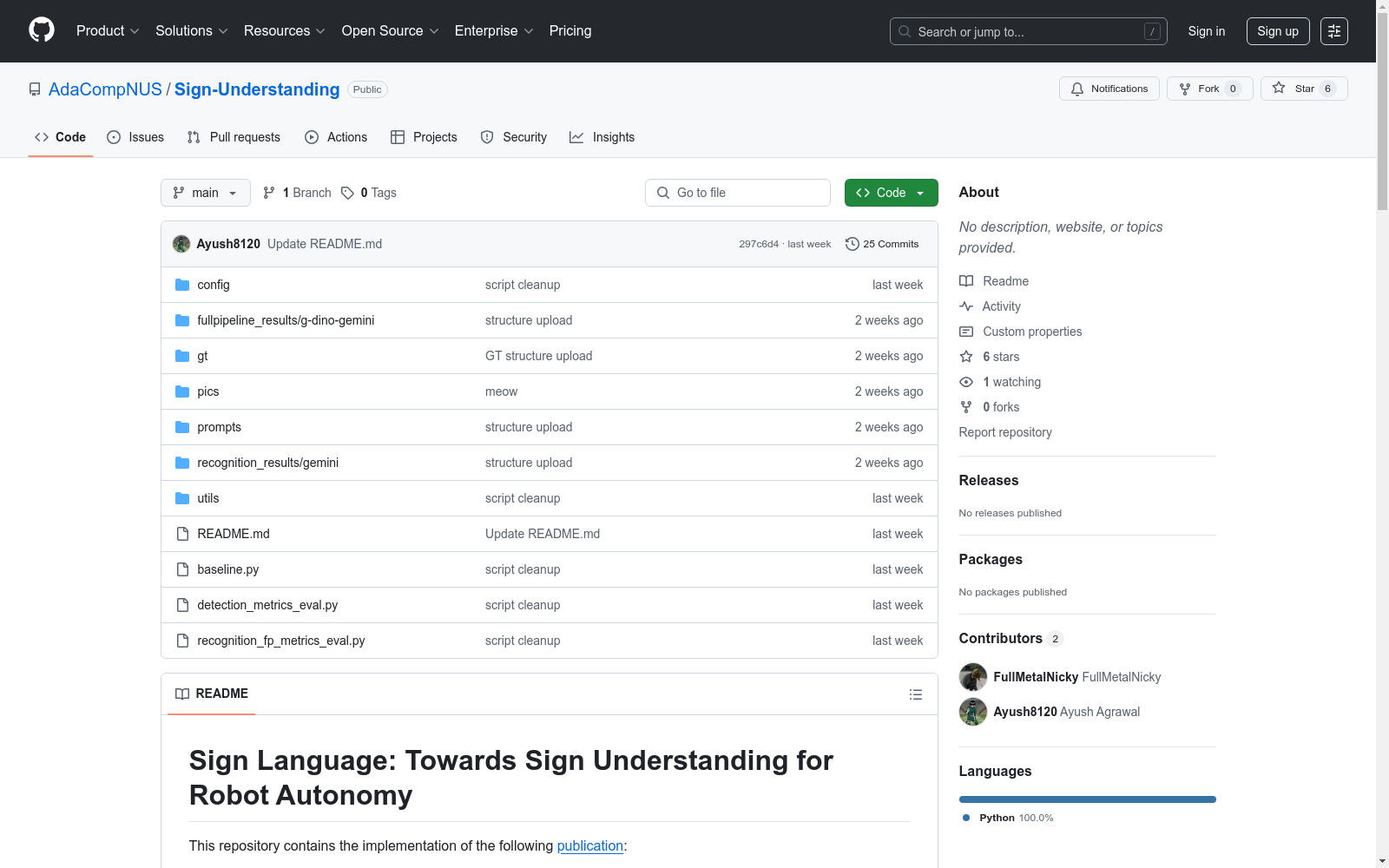
Task: Click the utils folder icon
Action: click(182, 498)
